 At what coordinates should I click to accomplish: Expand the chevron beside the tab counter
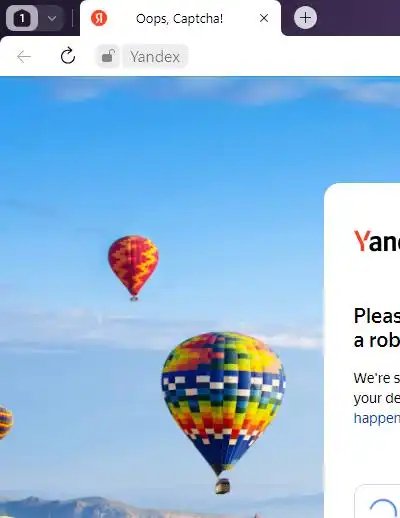52,18
